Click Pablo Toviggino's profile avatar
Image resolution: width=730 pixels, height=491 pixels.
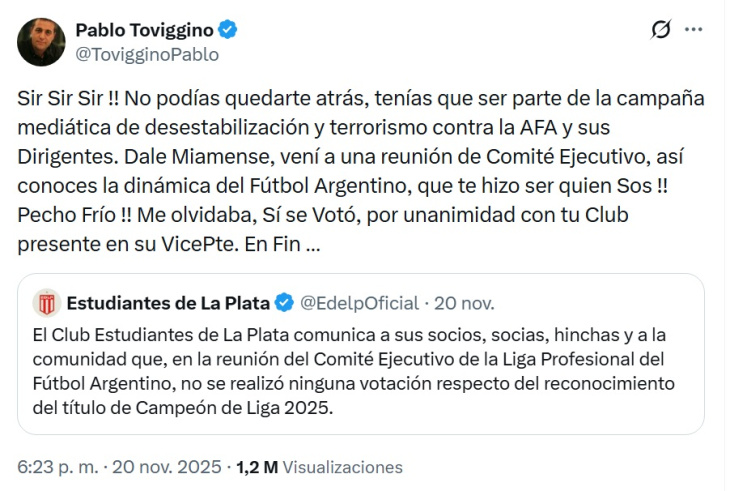42,42
